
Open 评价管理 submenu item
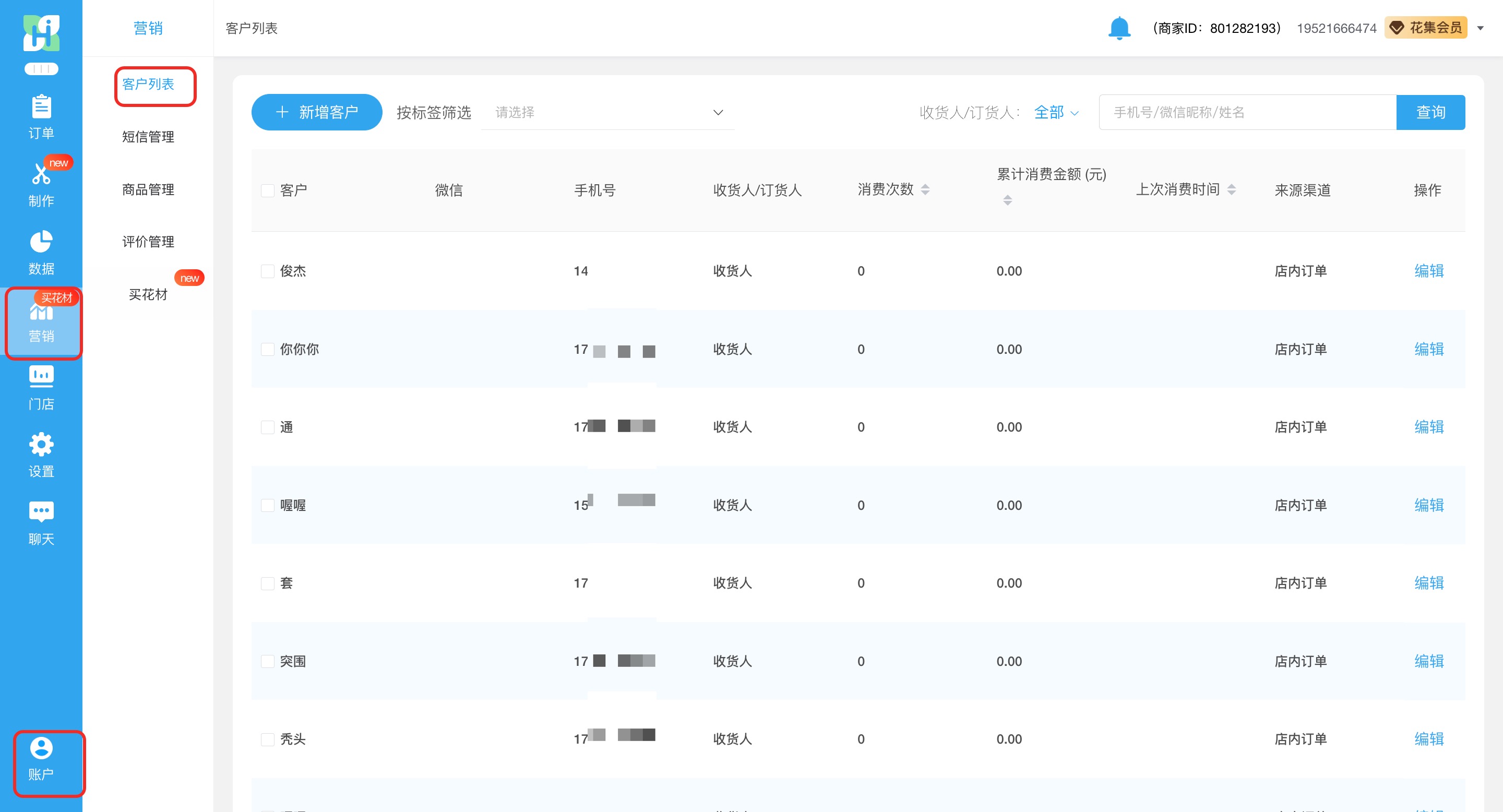pyautogui.click(x=148, y=242)
